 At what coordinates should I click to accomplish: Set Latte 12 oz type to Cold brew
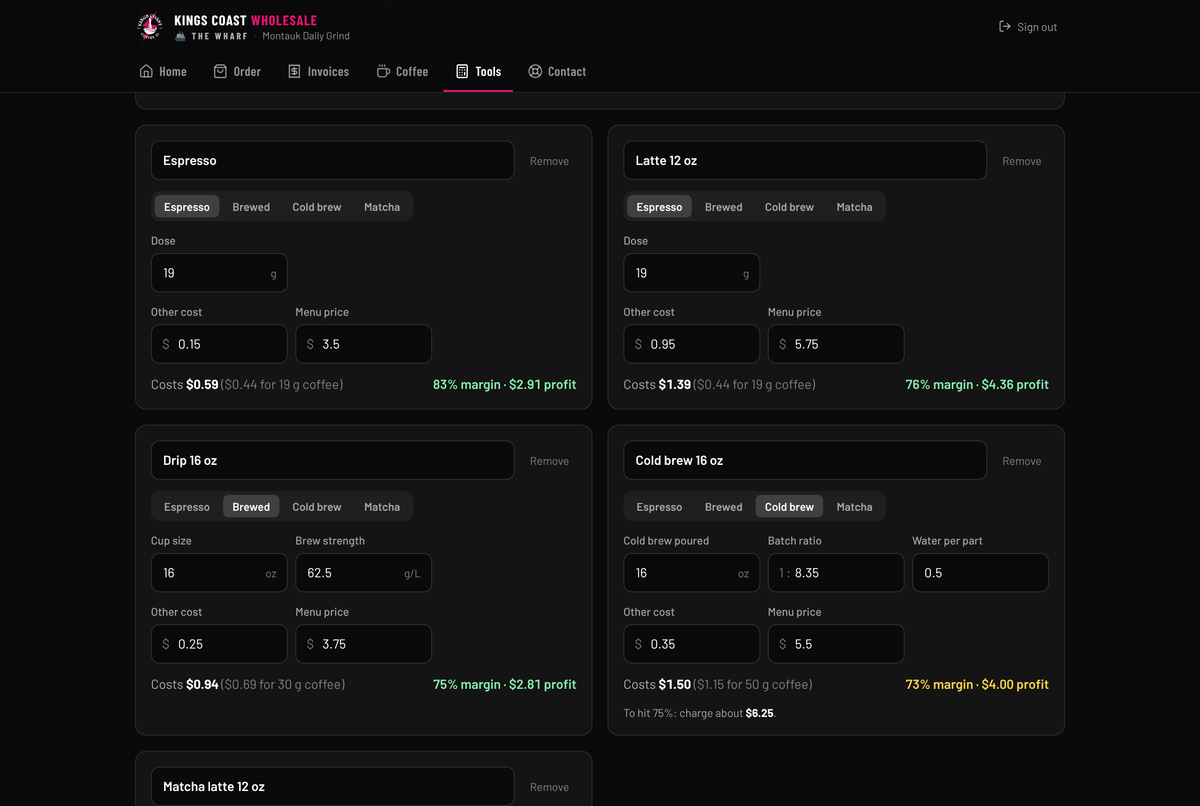[x=789, y=207]
